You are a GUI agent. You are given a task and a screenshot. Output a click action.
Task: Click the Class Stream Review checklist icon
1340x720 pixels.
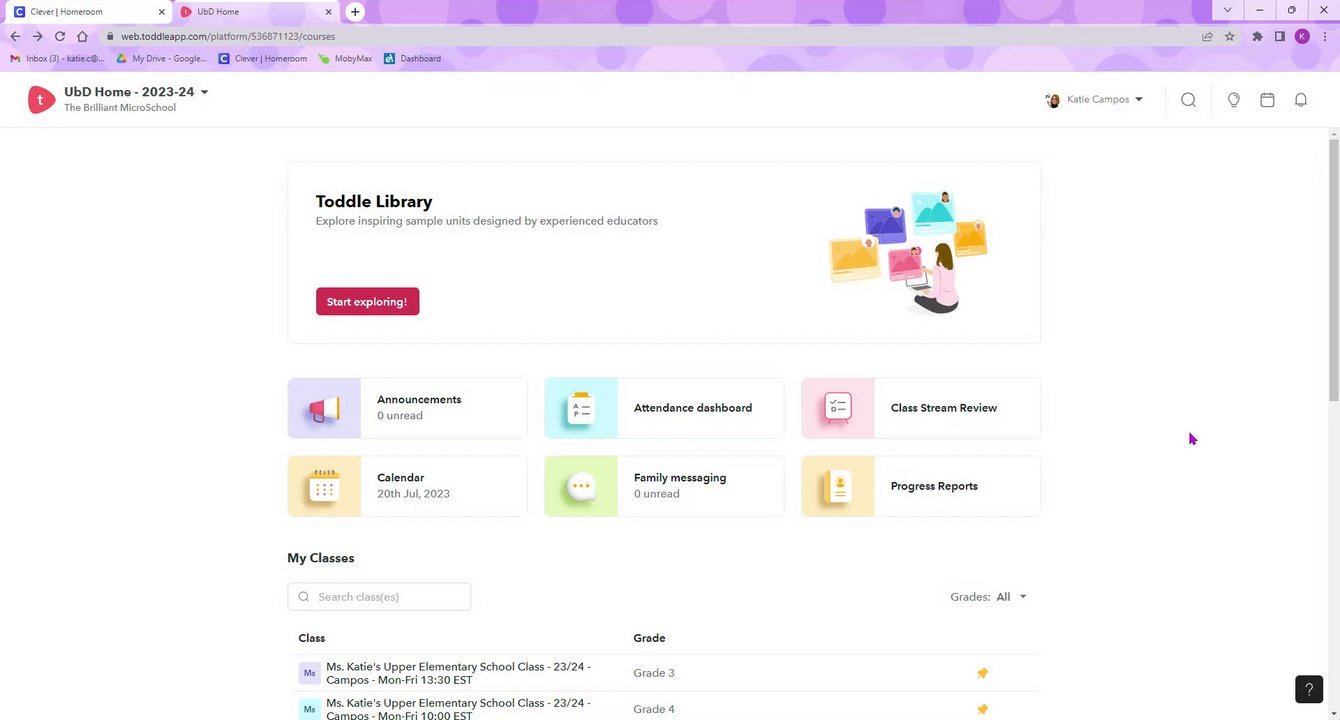coord(838,408)
